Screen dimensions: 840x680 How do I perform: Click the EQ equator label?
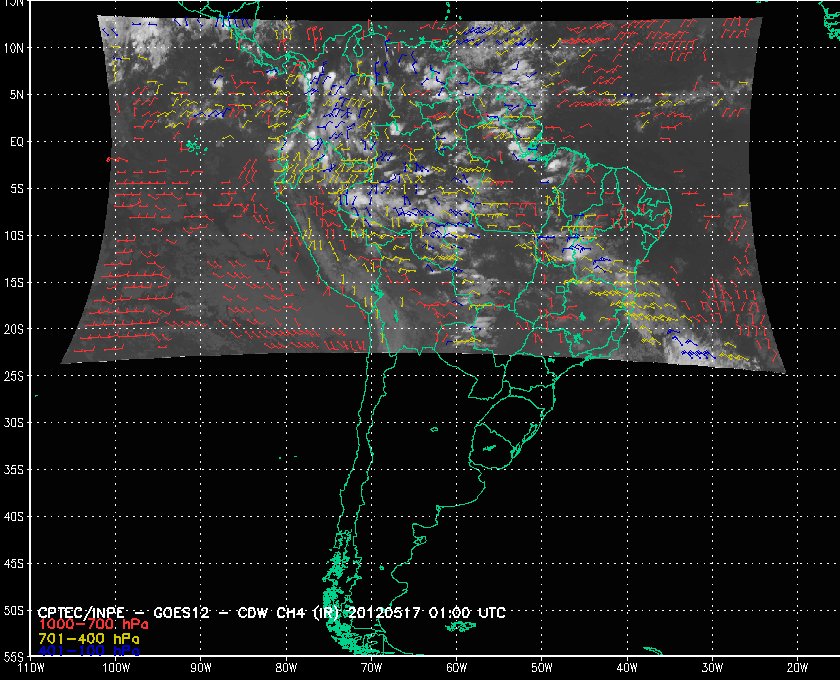click(x=17, y=141)
